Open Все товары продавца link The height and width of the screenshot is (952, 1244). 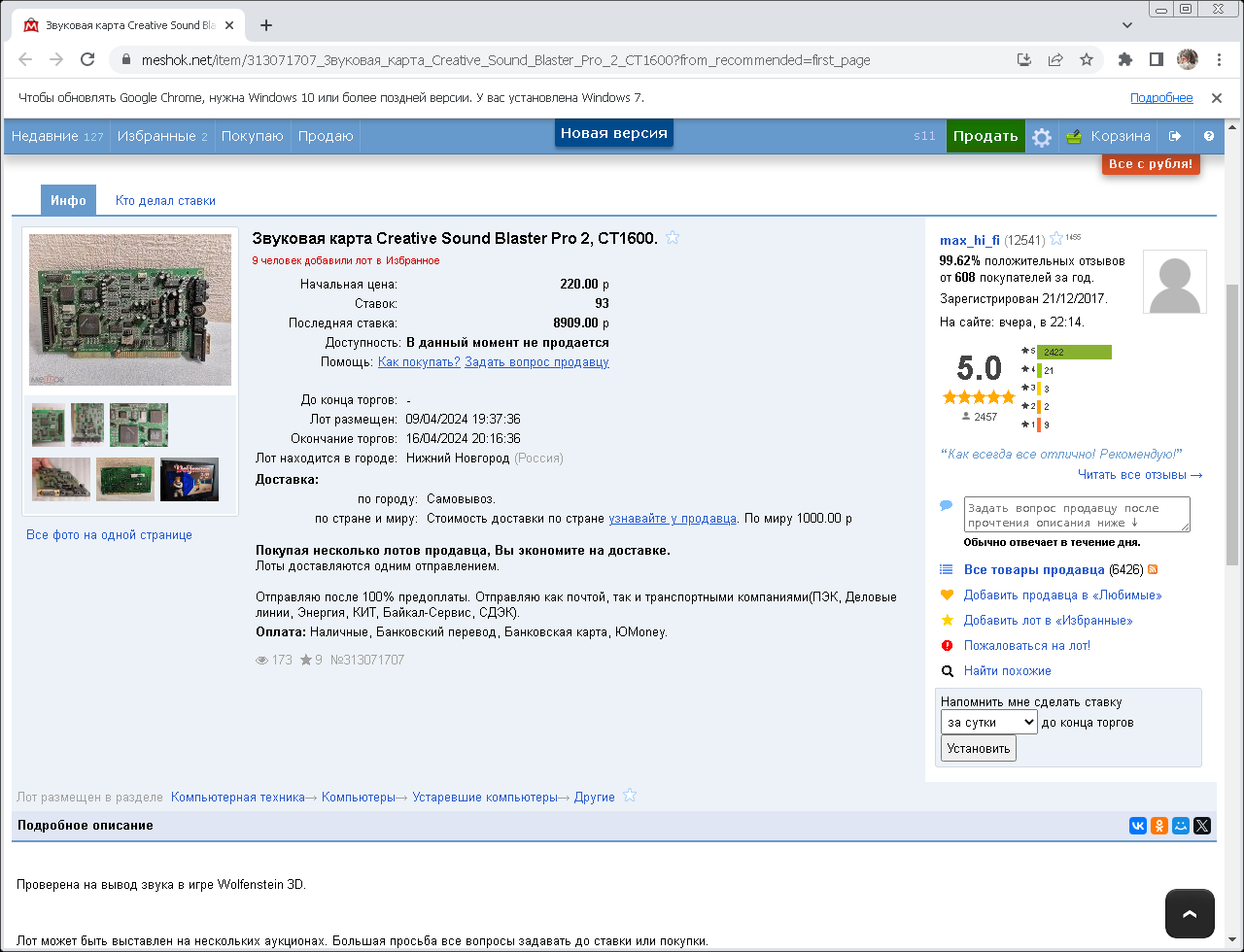(x=1034, y=569)
